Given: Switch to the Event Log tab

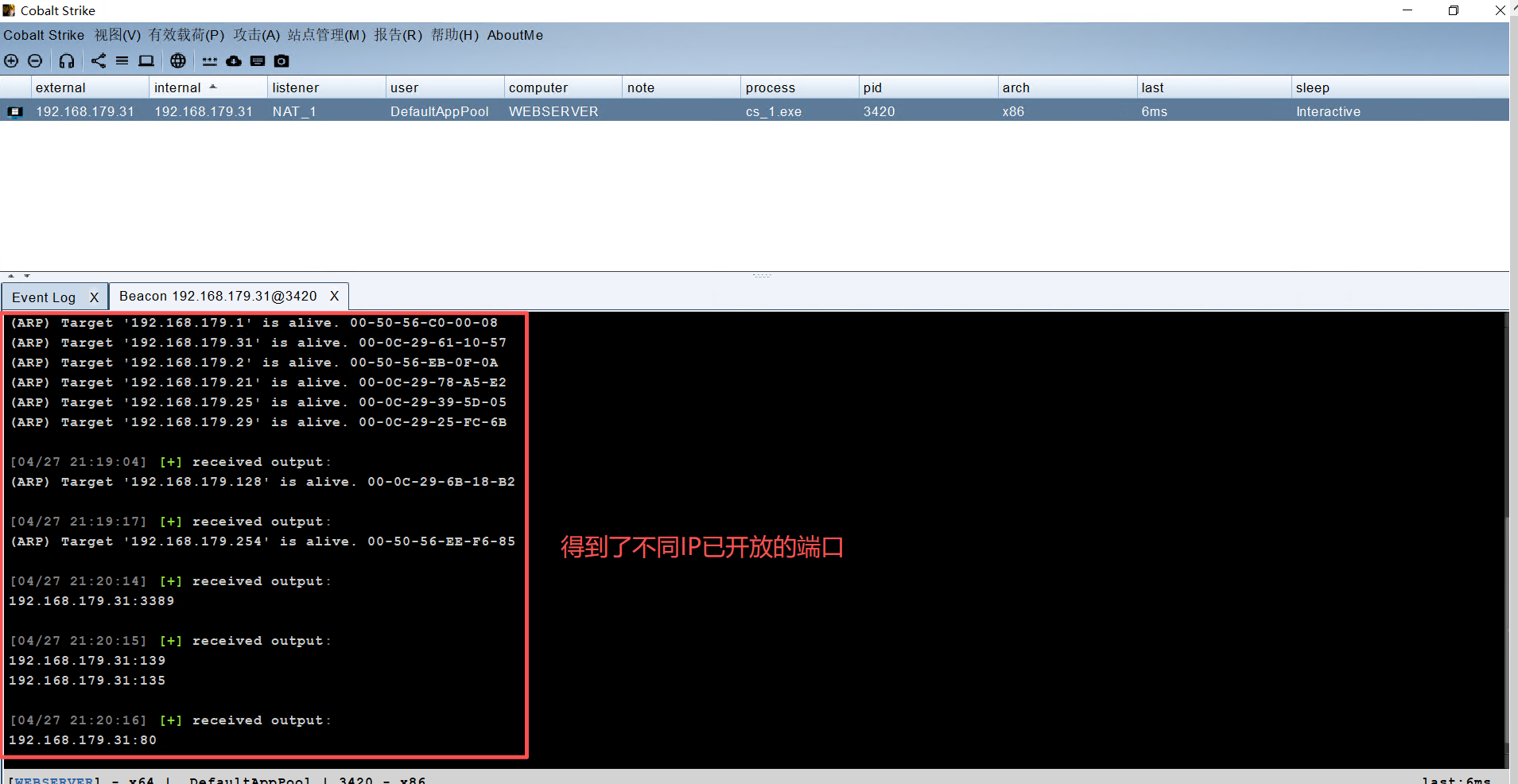Looking at the screenshot, I should [44, 297].
